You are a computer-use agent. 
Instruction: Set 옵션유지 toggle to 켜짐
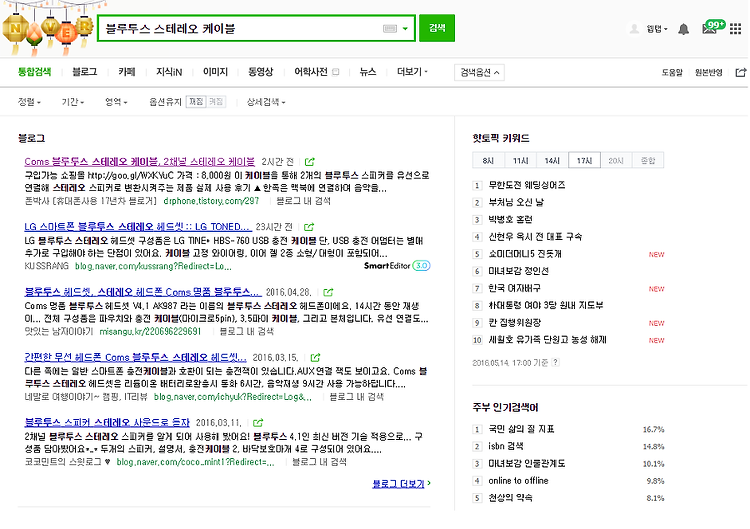pos(216,101)
